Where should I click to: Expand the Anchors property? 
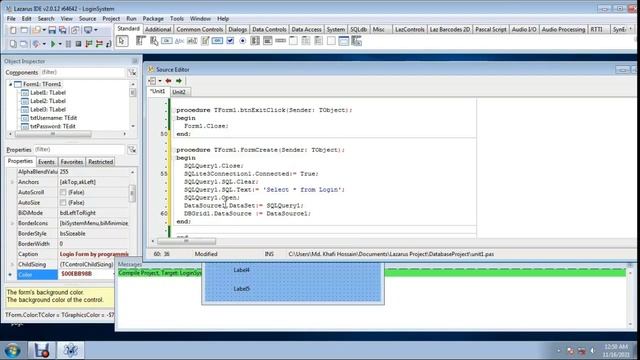coord(12,182)
